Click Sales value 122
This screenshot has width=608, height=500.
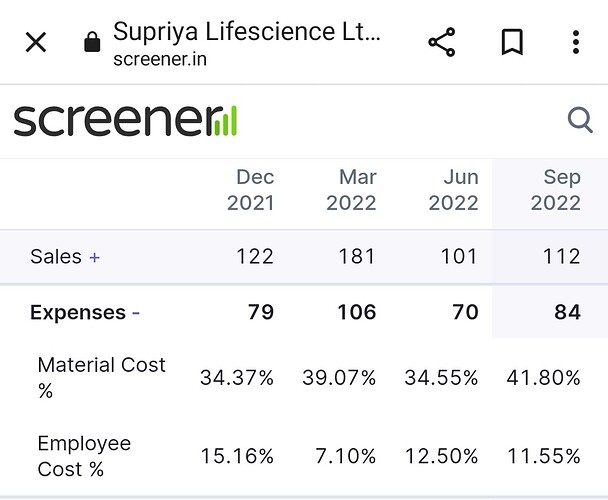click(255, 257)
